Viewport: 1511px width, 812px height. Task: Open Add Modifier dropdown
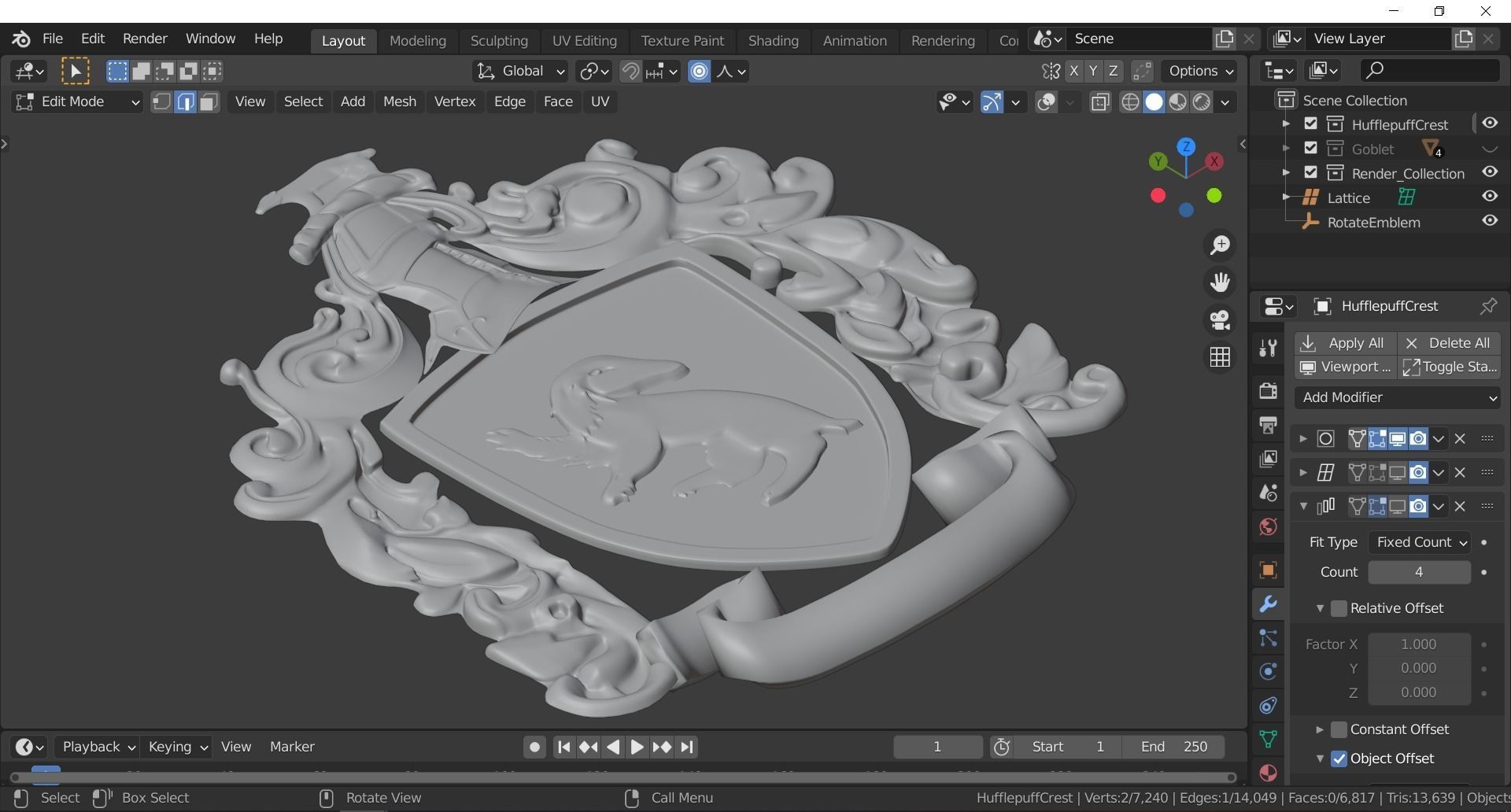point(1398,397)
